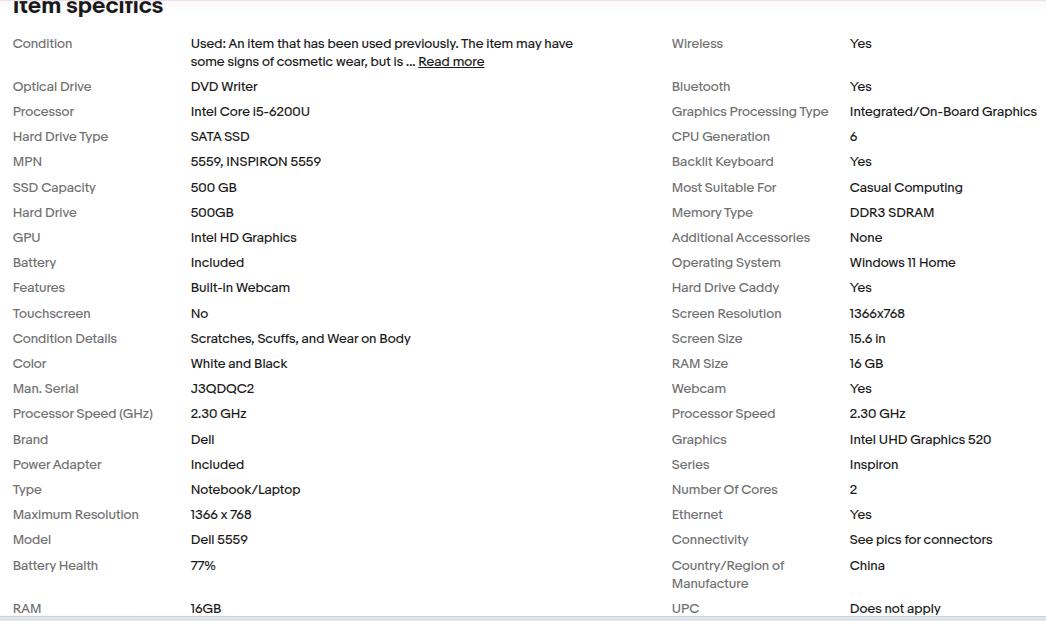Select the Casual Computing value
This screenshot has width=1046, height=621.
point(906,188)
